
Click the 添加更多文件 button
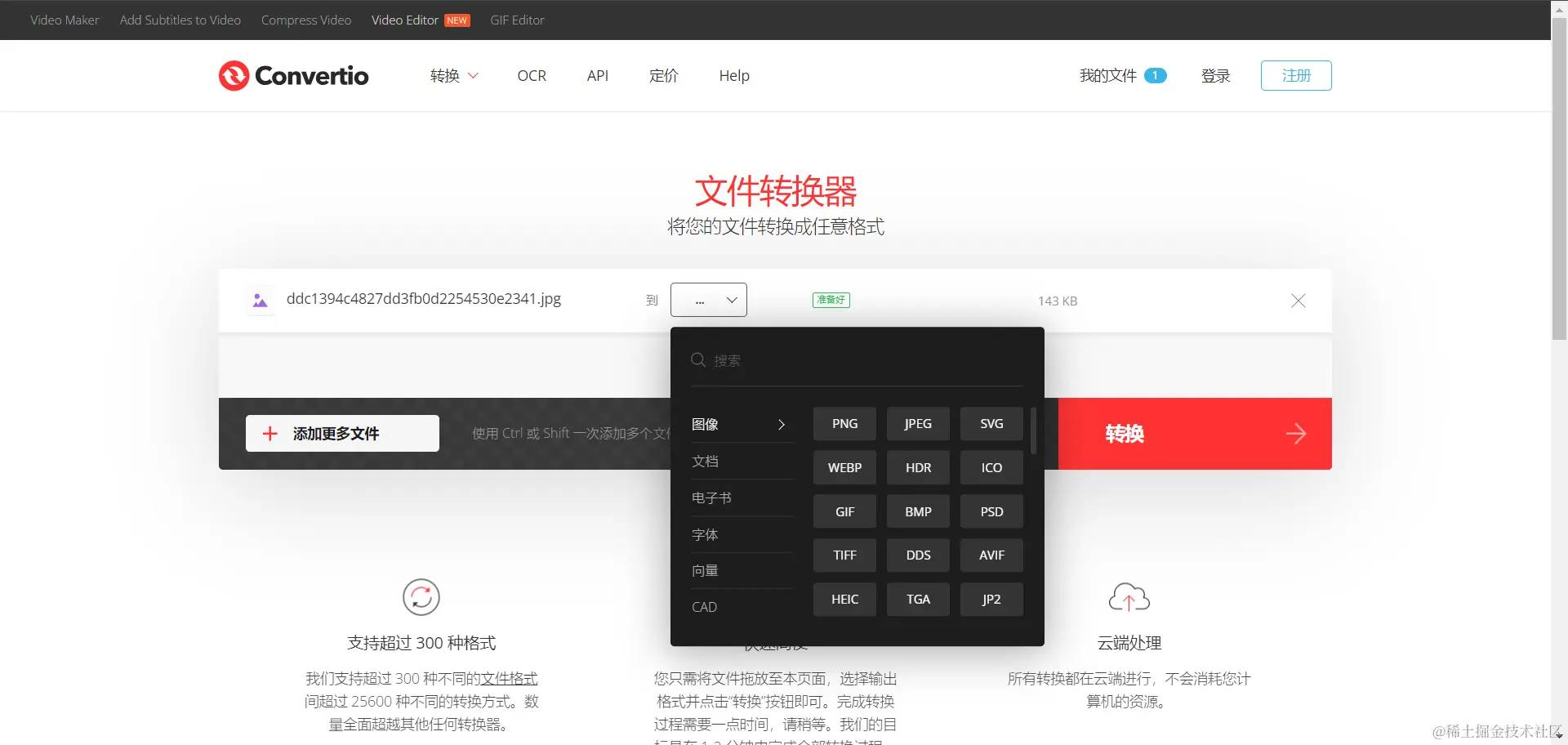(x=342, y=434)
